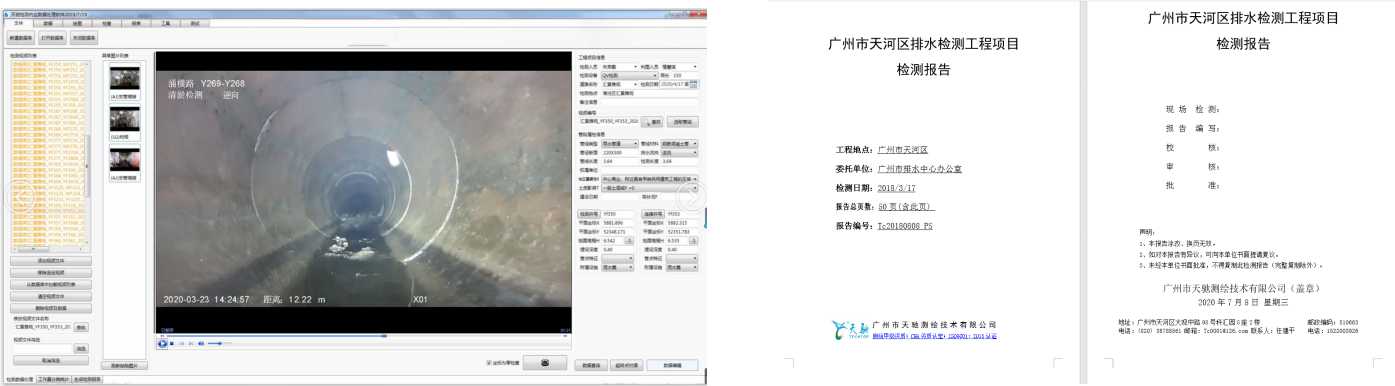Click the open database toolbar button
1395x386 pixels.
point(54,37)
